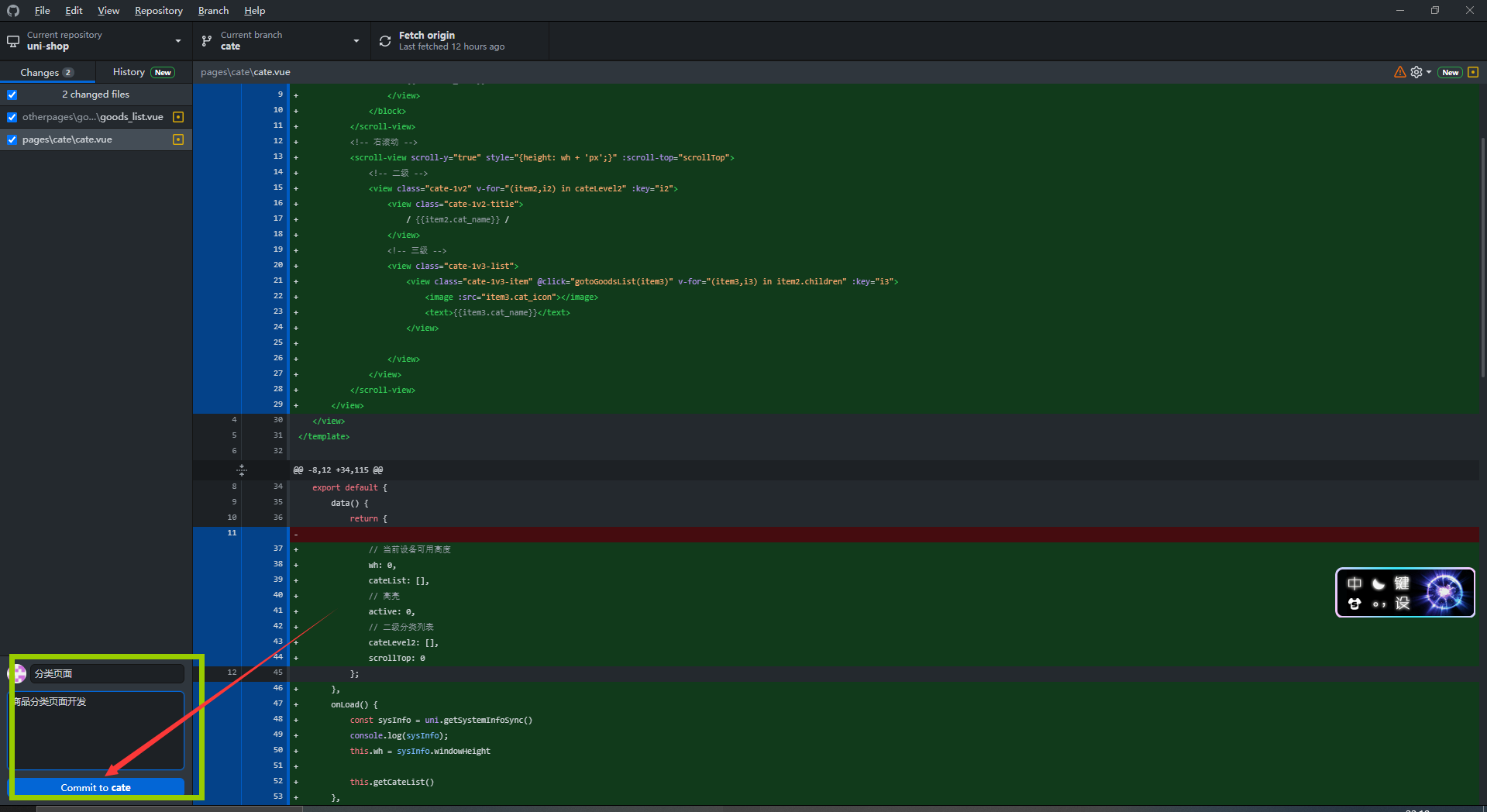The width and height of the screenshot is (1487, 812).
Task: Click the '2 changed files' label
Action: coord(96,95)
